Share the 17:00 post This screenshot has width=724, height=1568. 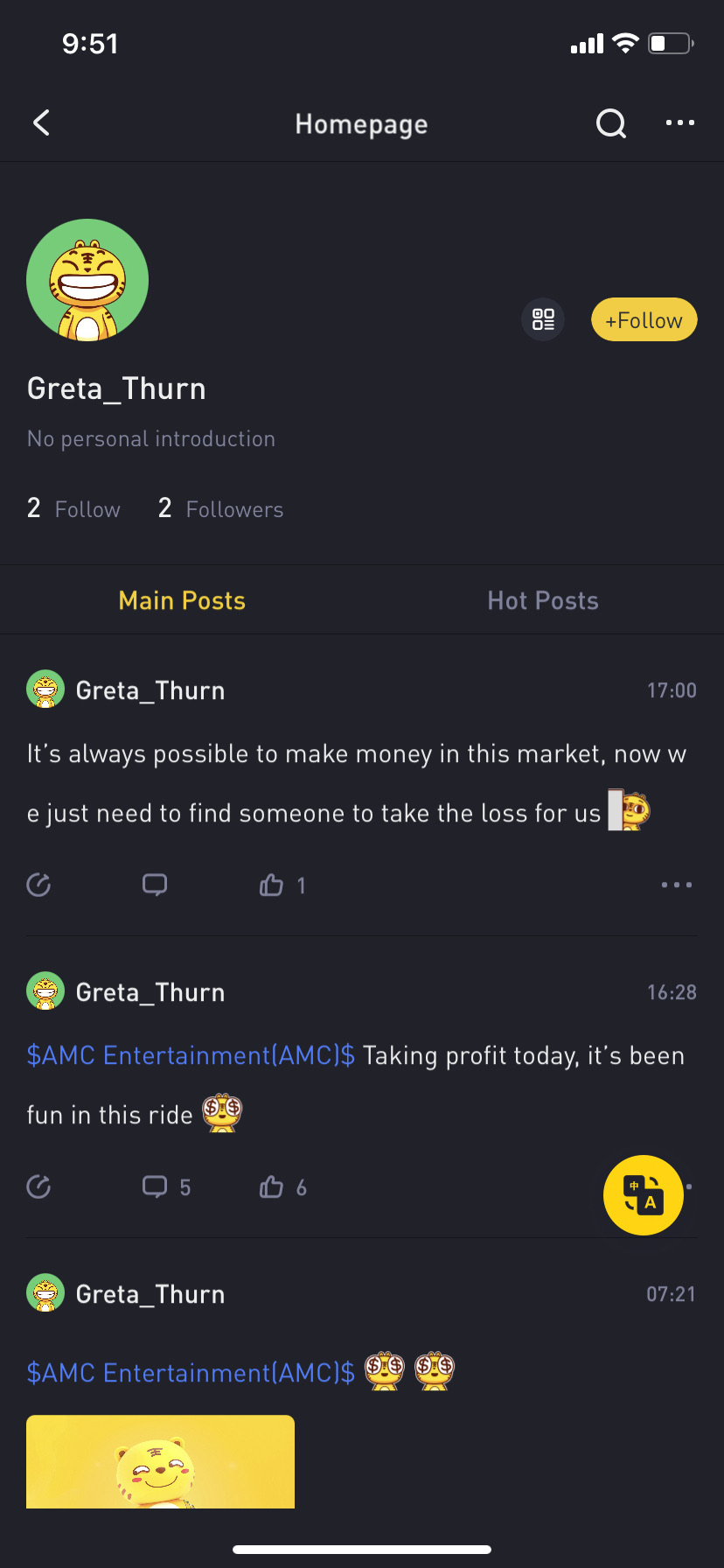point(39,885)
